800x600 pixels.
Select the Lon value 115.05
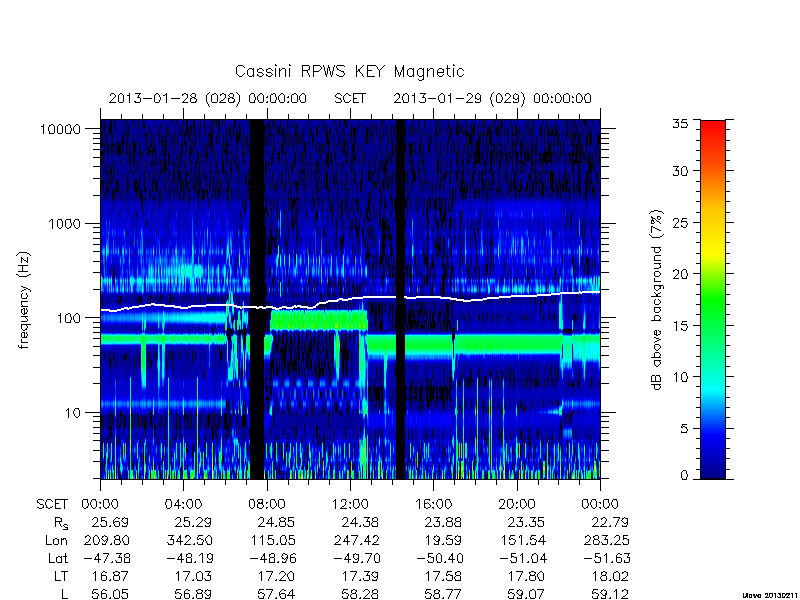(272, 540)
